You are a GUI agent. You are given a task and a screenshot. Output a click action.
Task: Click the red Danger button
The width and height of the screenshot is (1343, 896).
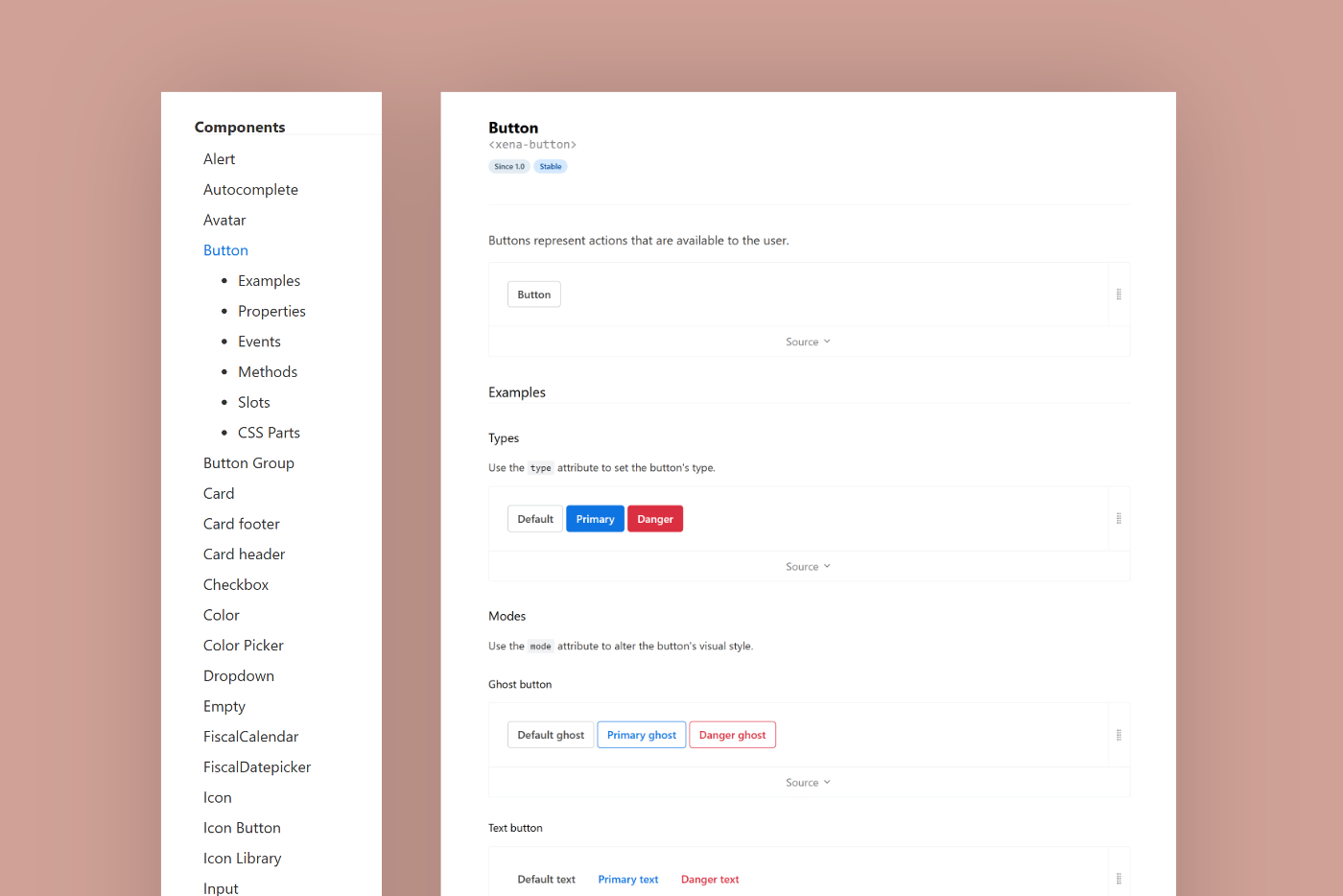click(x=655, y=519)
